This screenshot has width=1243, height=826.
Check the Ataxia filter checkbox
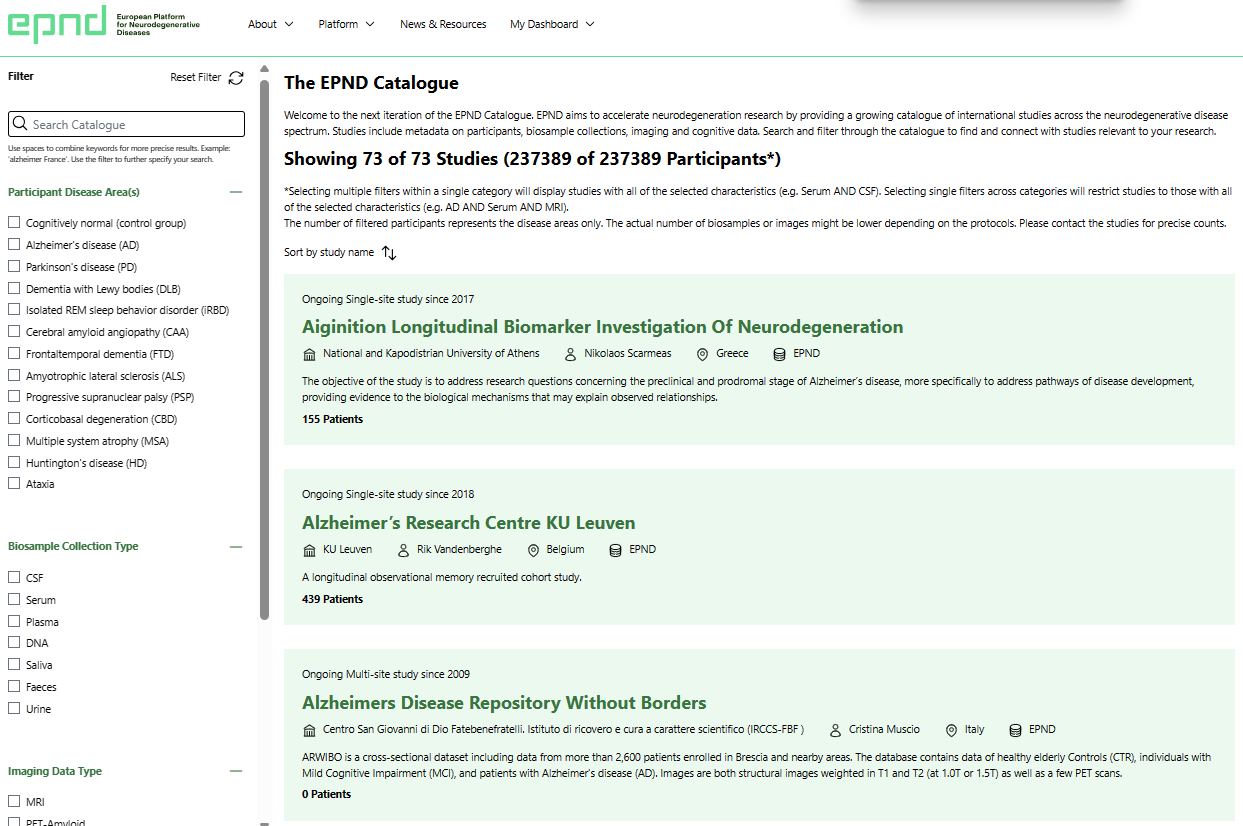[14, 484]
